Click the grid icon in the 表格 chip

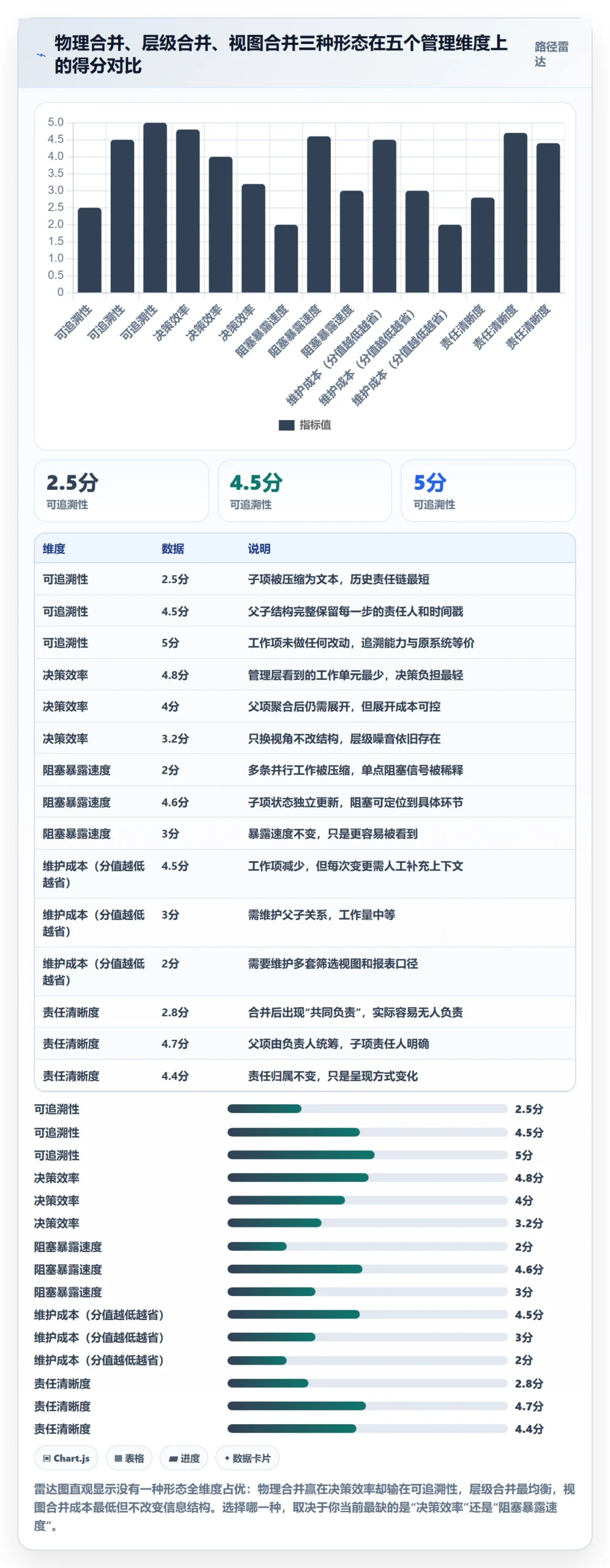pos(118,1458)
